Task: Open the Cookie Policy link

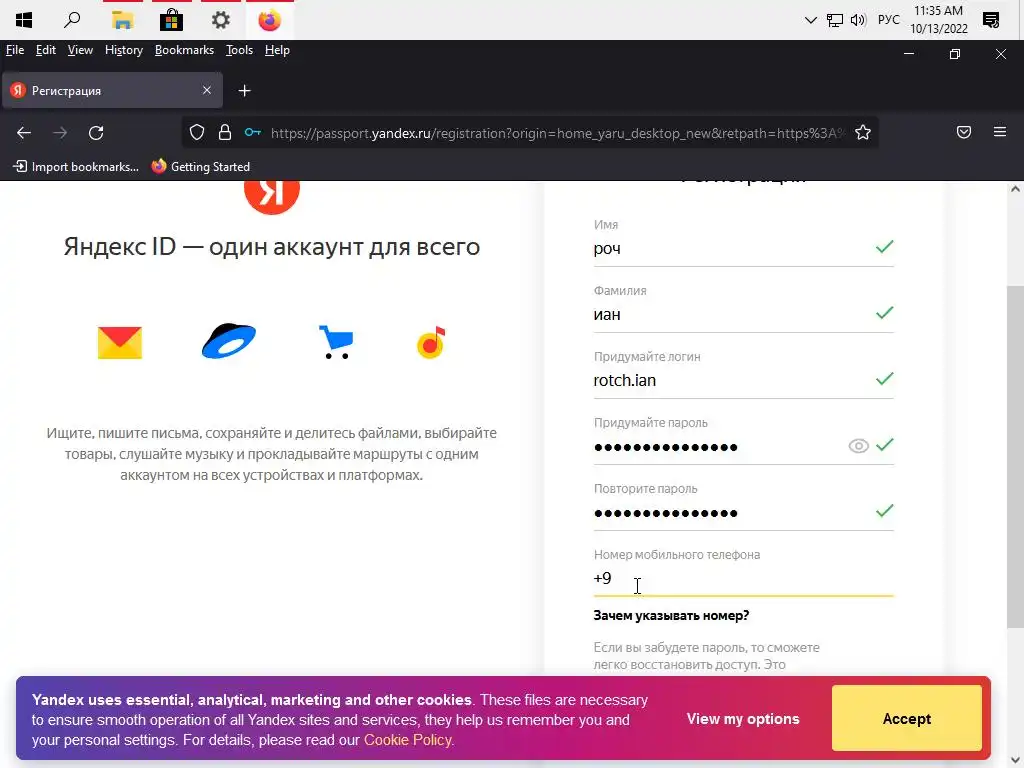Action: point(408,740)
